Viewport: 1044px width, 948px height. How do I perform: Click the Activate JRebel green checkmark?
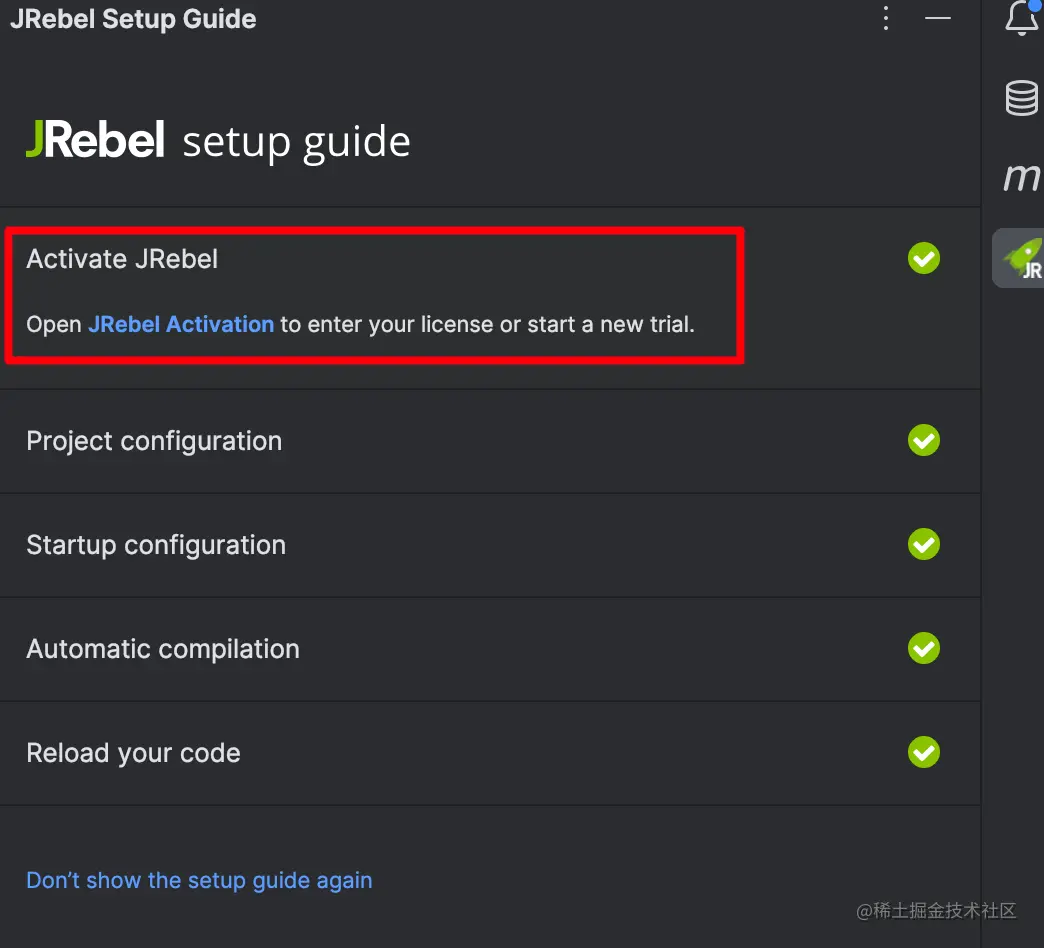923,258
